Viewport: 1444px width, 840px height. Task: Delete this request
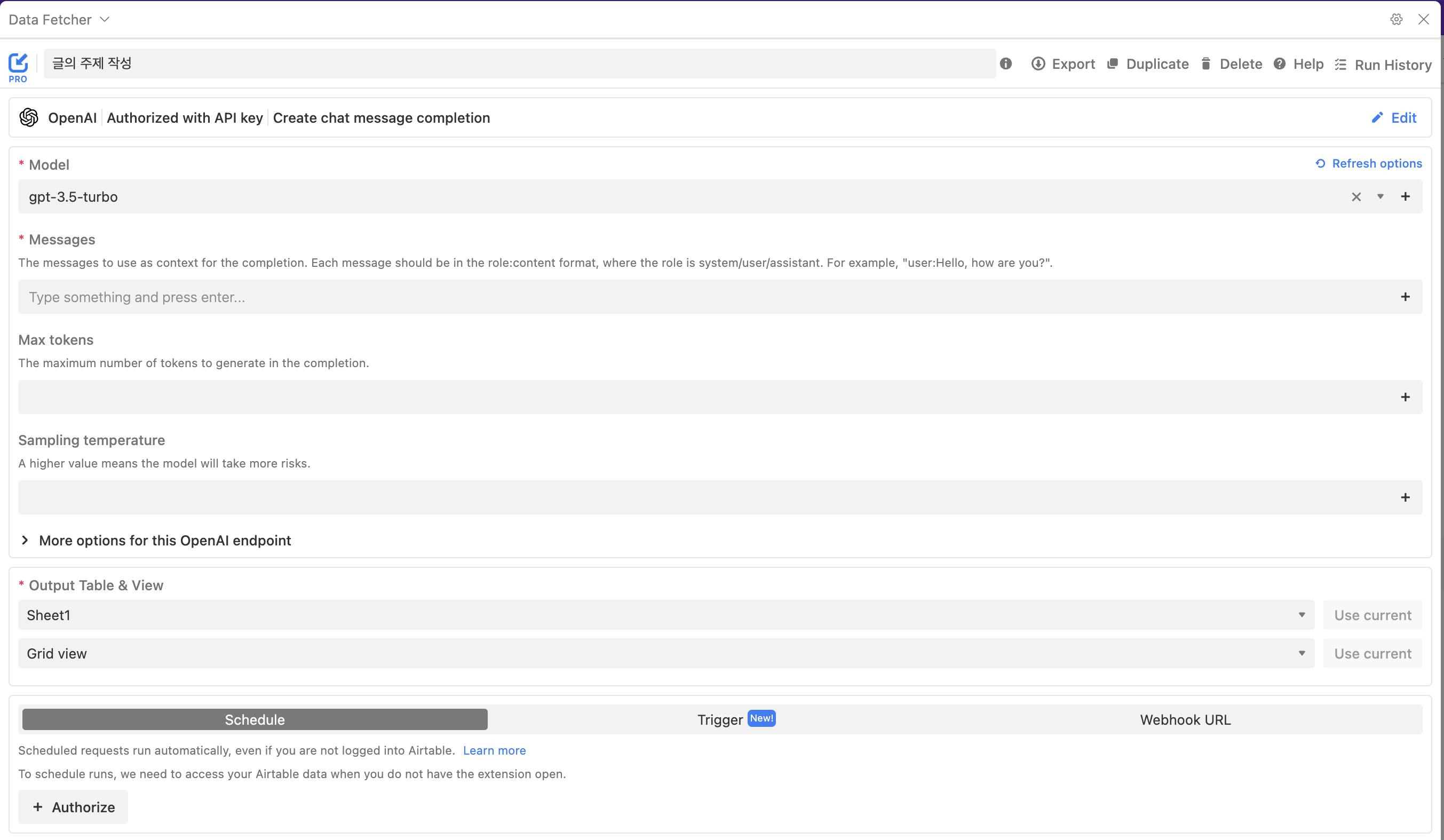click(1232, 64)
